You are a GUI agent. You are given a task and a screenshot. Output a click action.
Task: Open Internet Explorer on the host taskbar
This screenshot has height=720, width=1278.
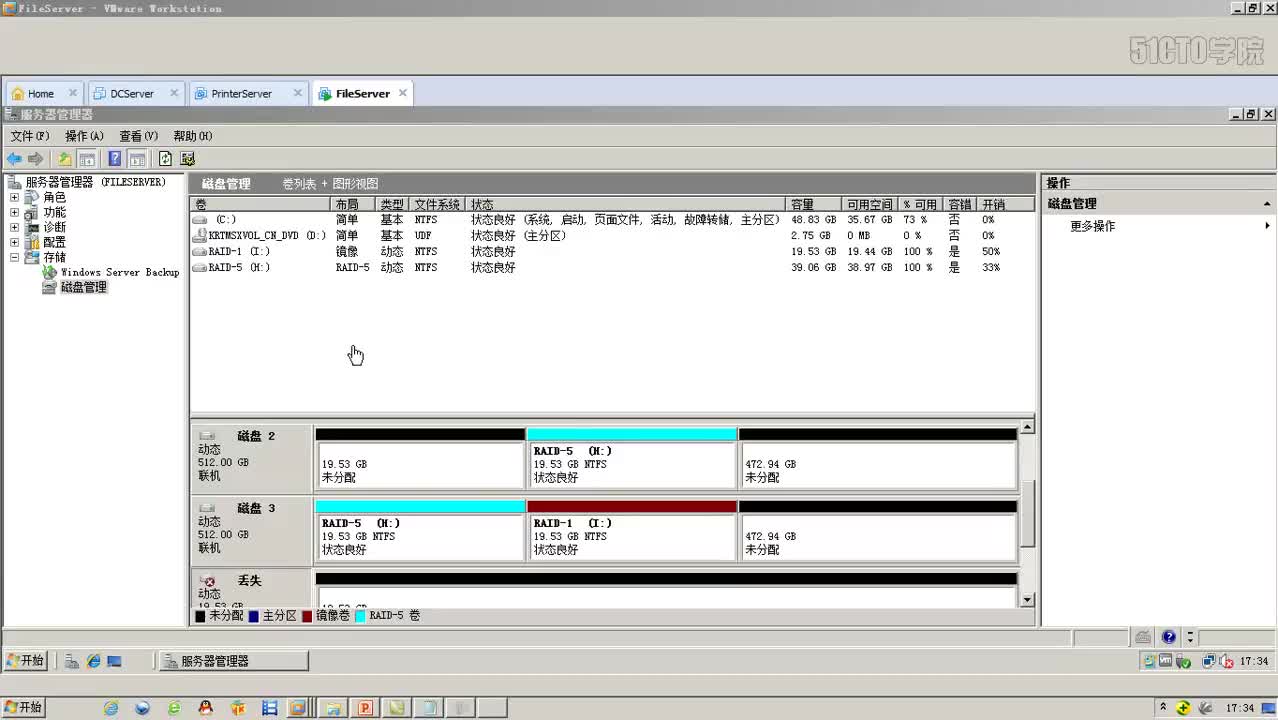(x=111, y=708)
